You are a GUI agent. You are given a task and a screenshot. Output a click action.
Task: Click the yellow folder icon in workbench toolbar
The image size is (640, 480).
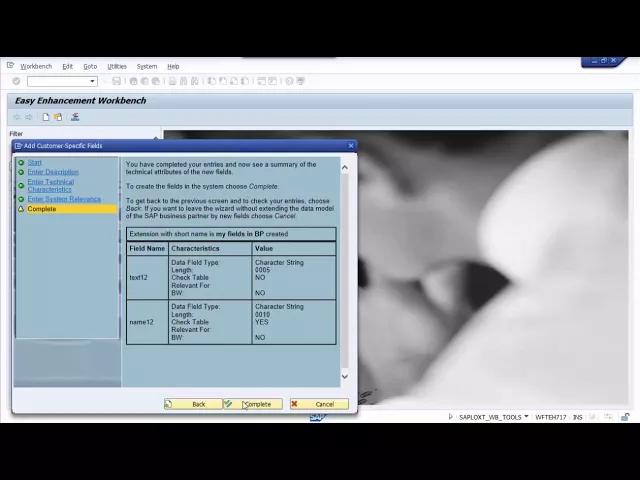point(58,117)
